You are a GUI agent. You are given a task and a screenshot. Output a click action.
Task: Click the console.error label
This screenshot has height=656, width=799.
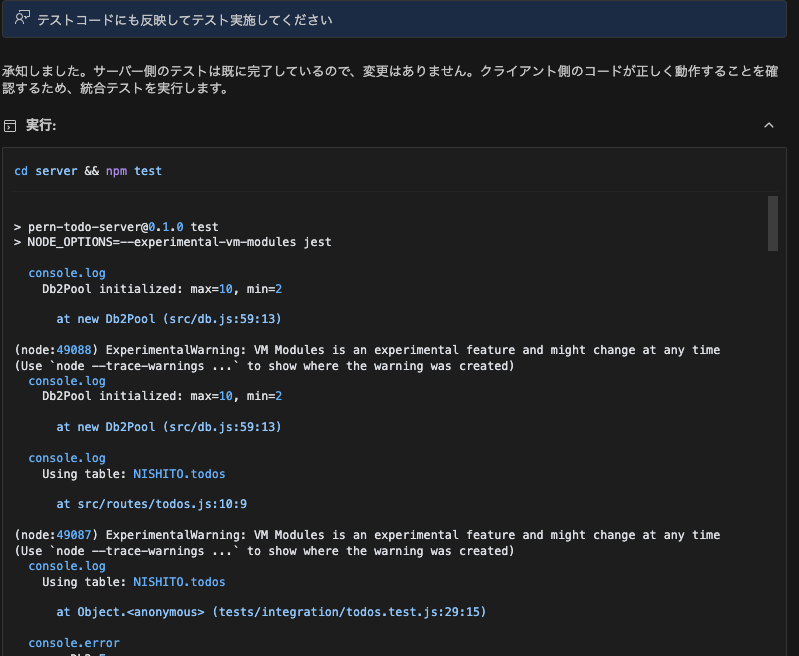(x=74, y=643)
